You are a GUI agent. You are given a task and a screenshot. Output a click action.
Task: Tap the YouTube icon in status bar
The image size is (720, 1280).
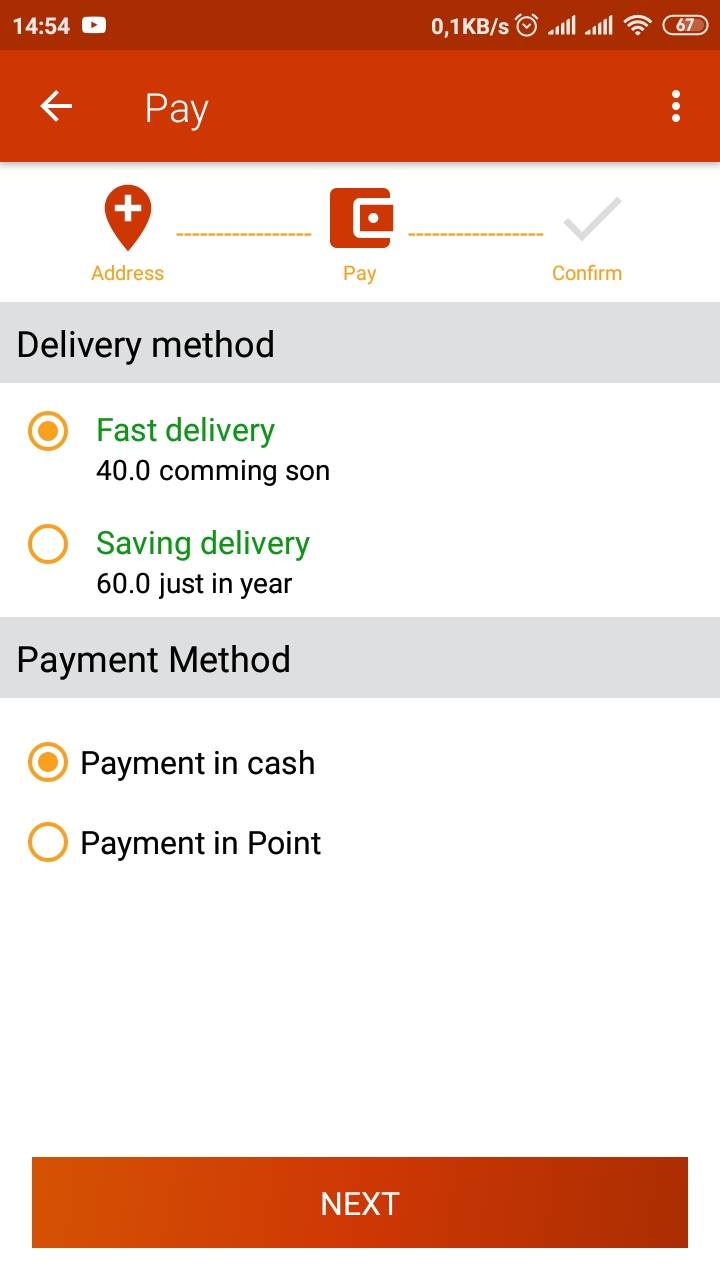(x=94, y=26)
